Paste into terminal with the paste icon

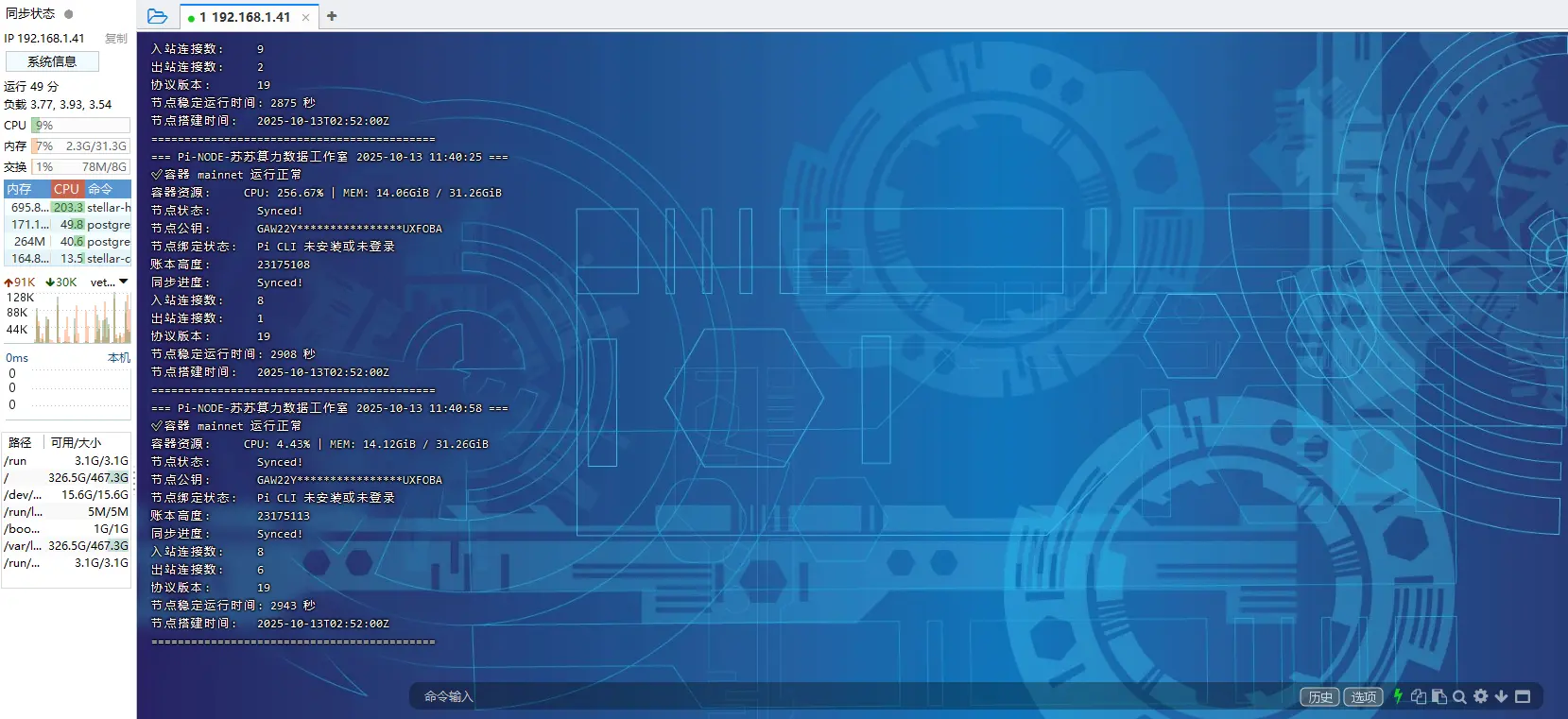point(1439,696)
